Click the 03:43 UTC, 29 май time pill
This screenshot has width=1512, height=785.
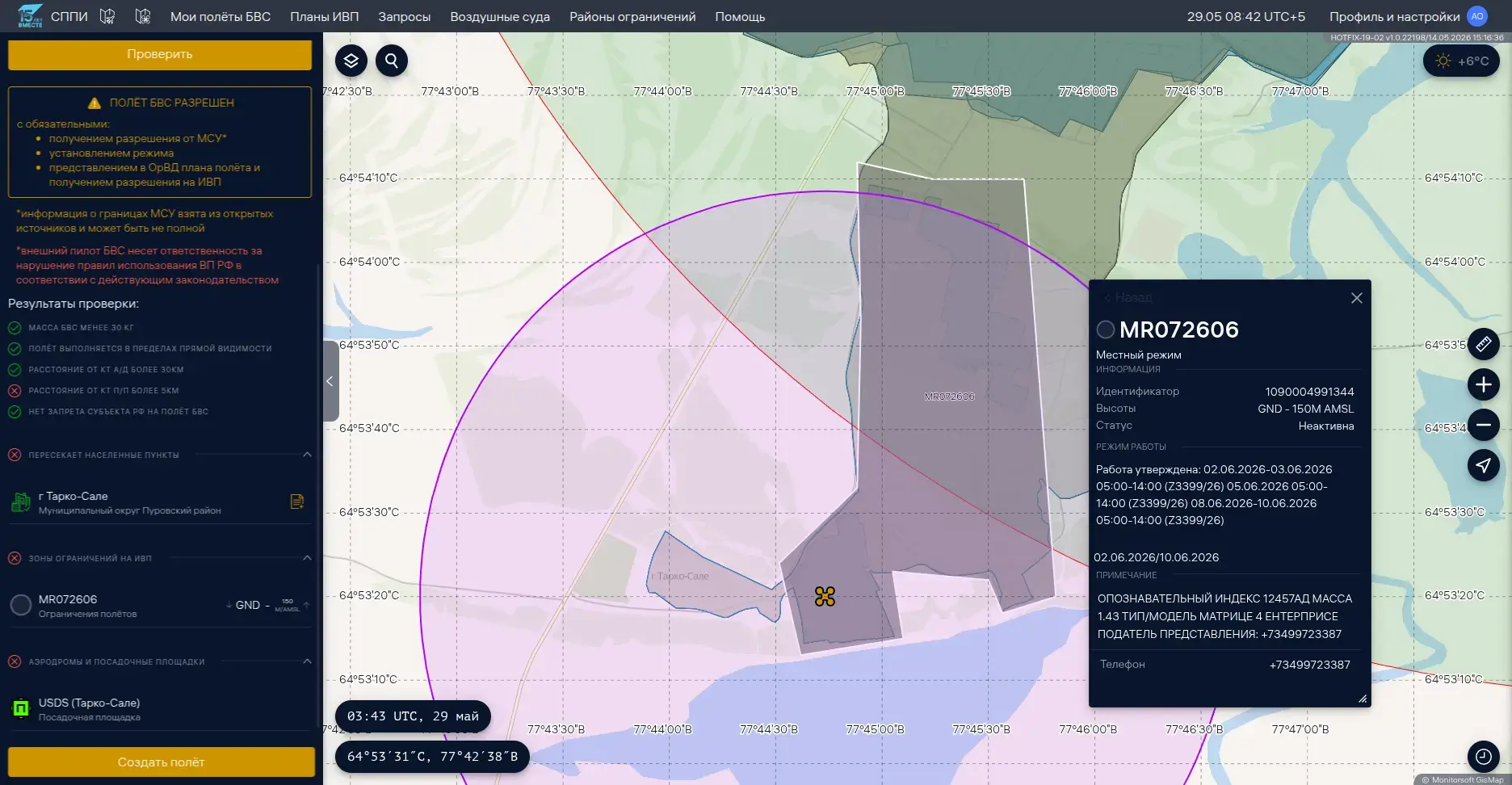point(413,716)
